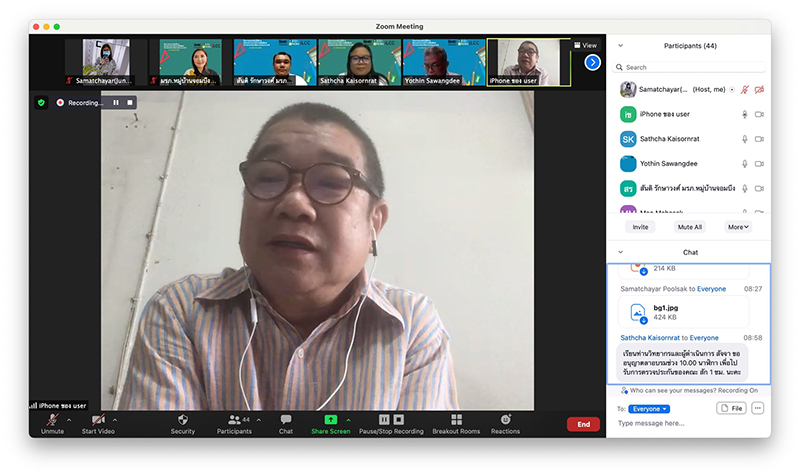This screenshot has height=476, width=800.
Task: Open the To: Everyone recipient dropdown
Action: (649, 409)
